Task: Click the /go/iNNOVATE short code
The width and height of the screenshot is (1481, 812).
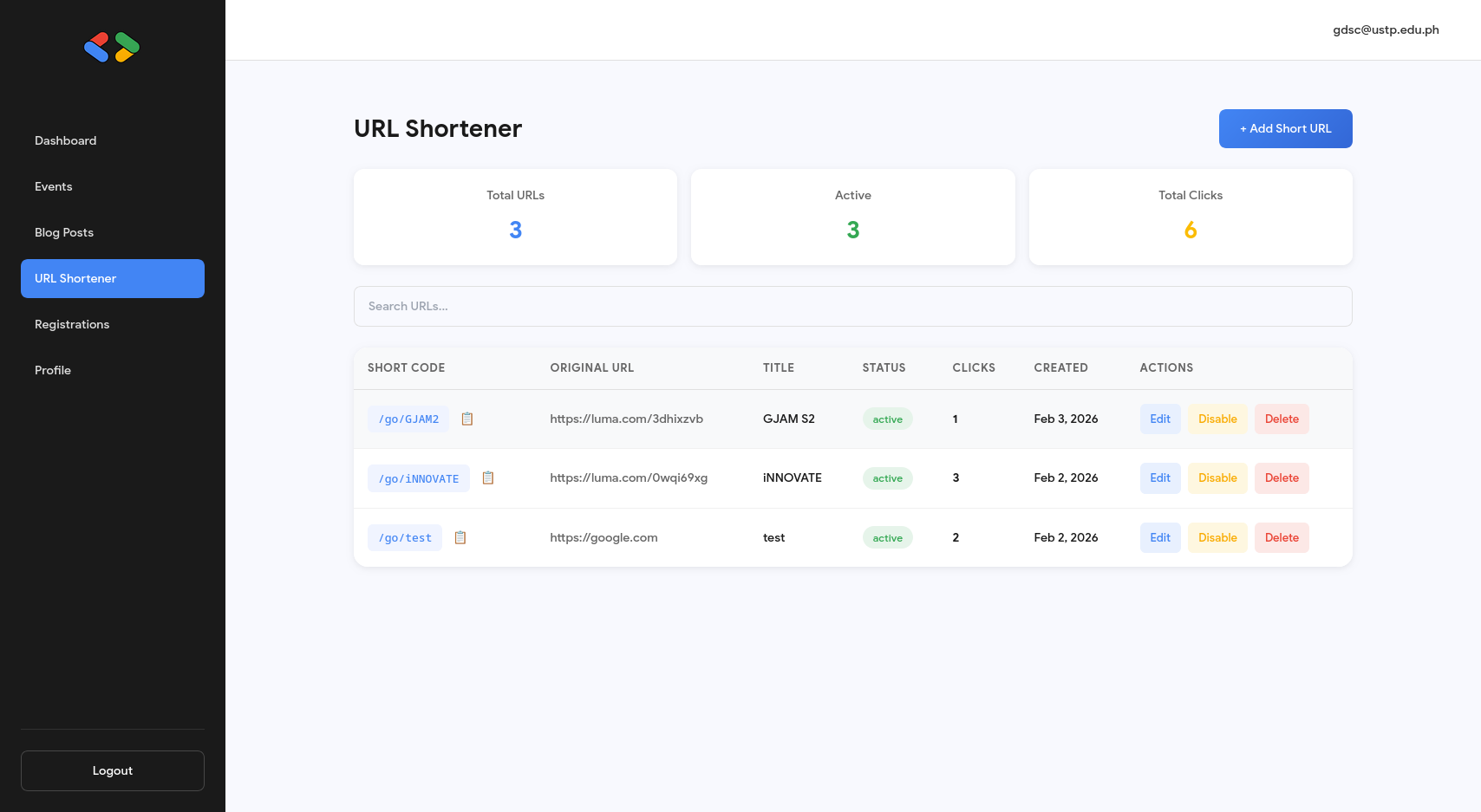Action: click(x=419, y=478)
